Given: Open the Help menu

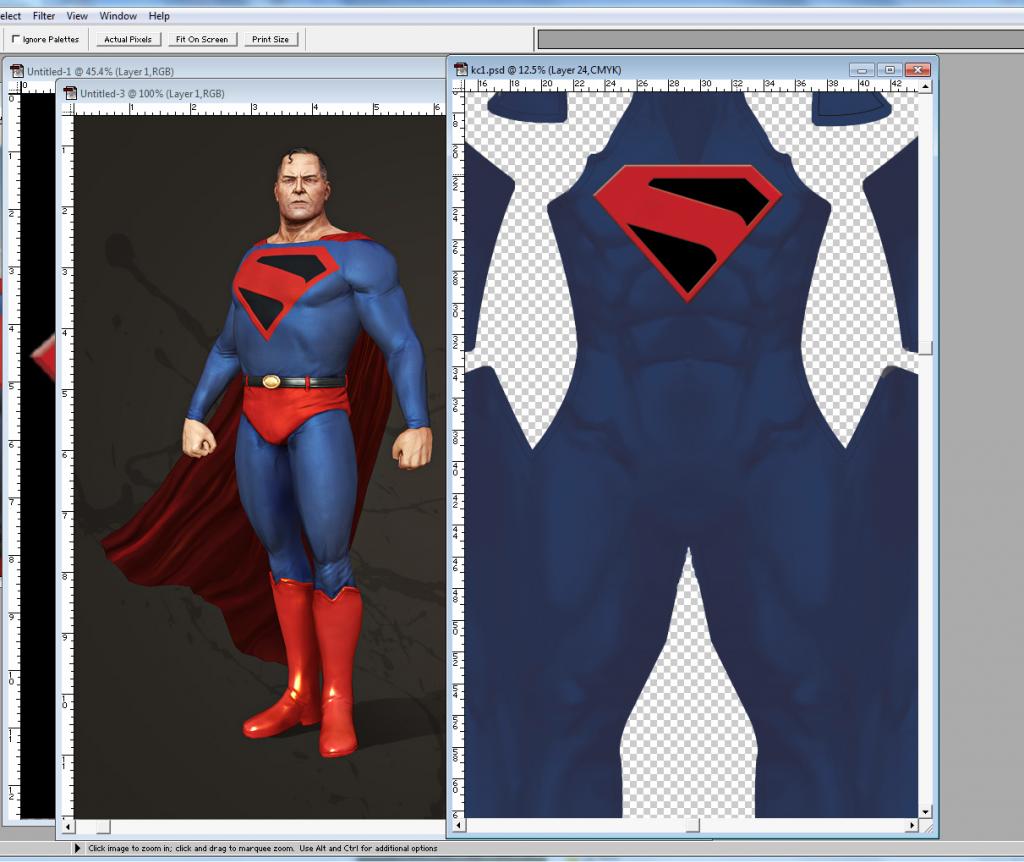Looking at the screenshot, I should pos(159,16).
